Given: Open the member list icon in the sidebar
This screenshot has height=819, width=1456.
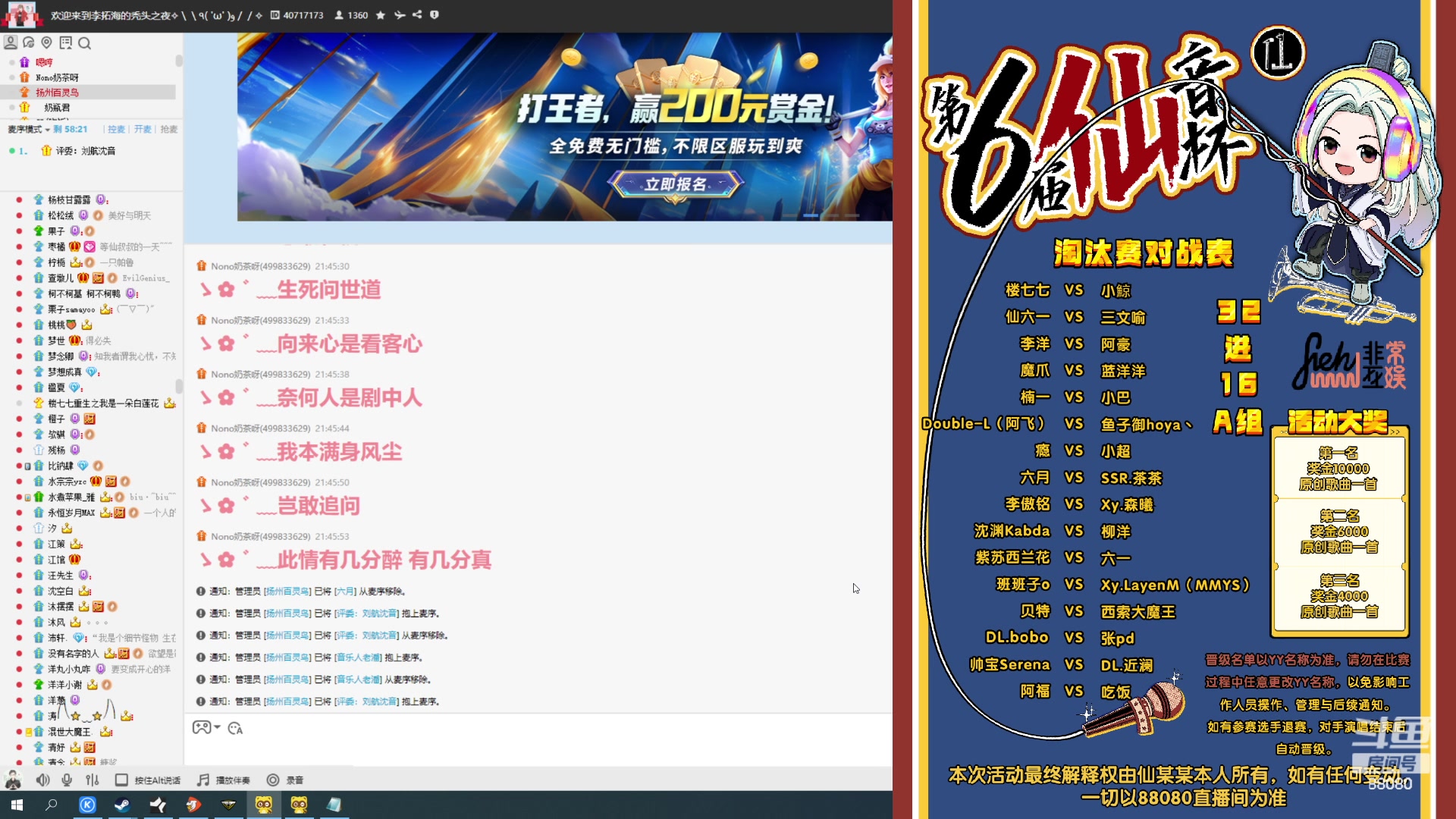Looking at the screenshot, I should click(11, 43).
